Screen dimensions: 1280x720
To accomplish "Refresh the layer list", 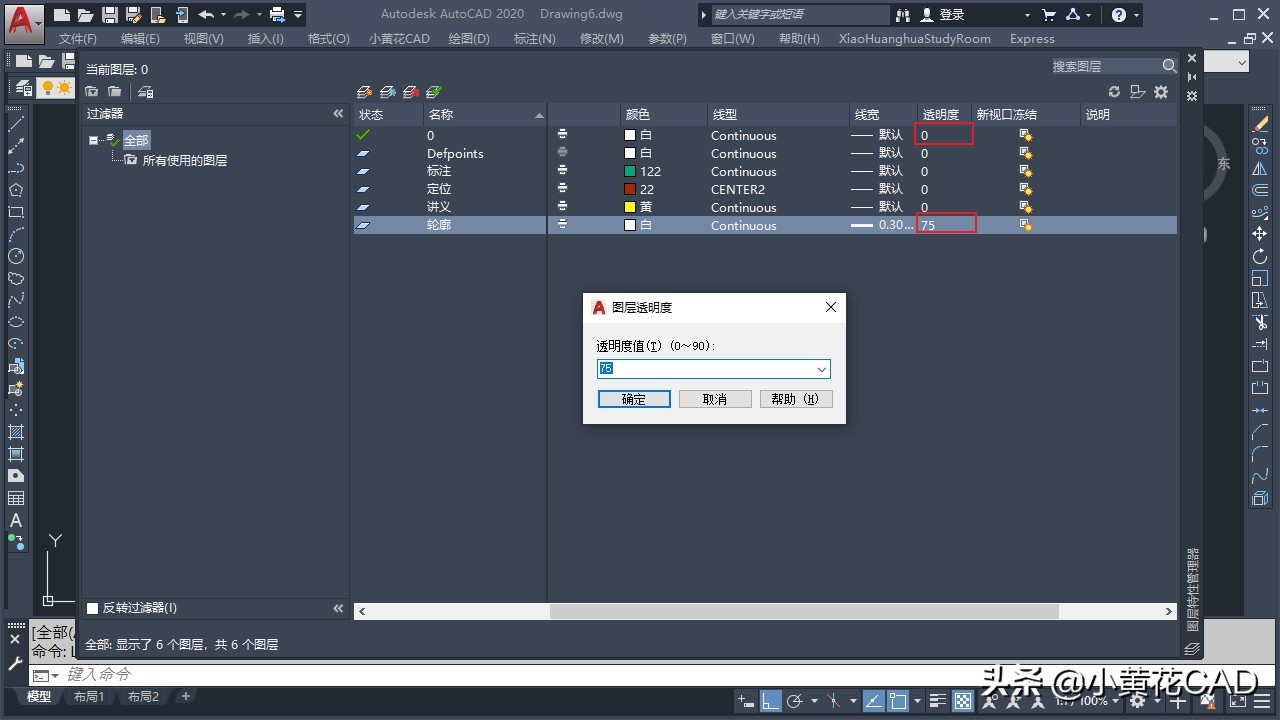I will coord(1114,91).
